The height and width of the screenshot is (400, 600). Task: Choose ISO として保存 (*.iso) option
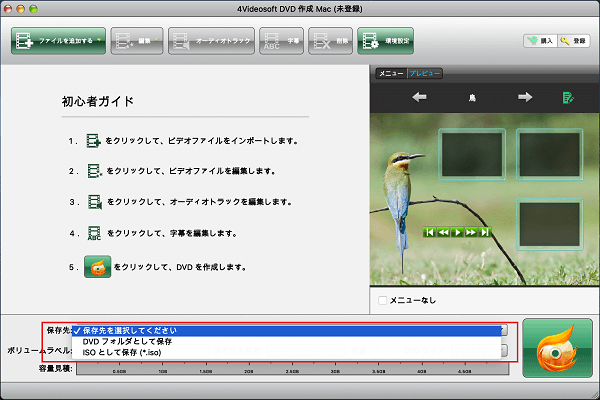[x=125, y=352]
